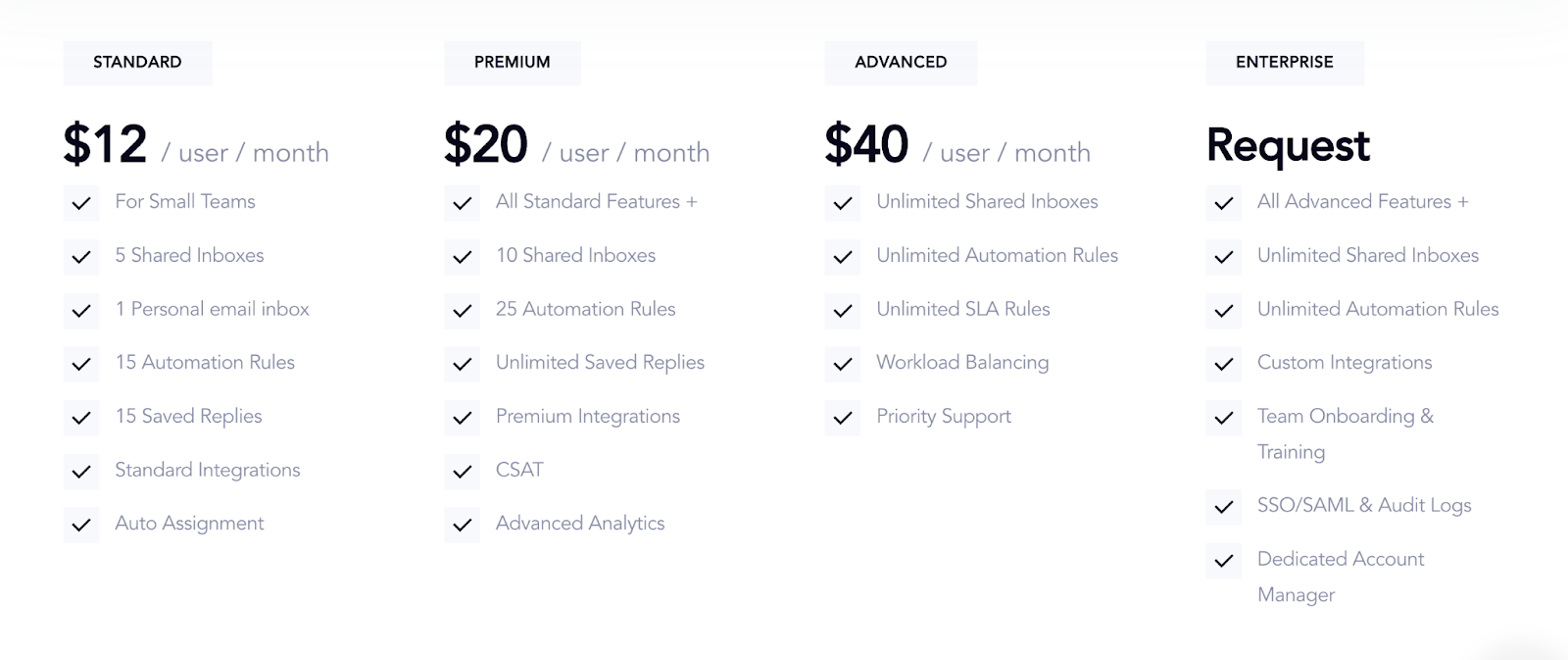Screen dimensions: 1568x660
Task: Click checkmark beside Dedicated Account Manager
Action: click(1223, 561)
